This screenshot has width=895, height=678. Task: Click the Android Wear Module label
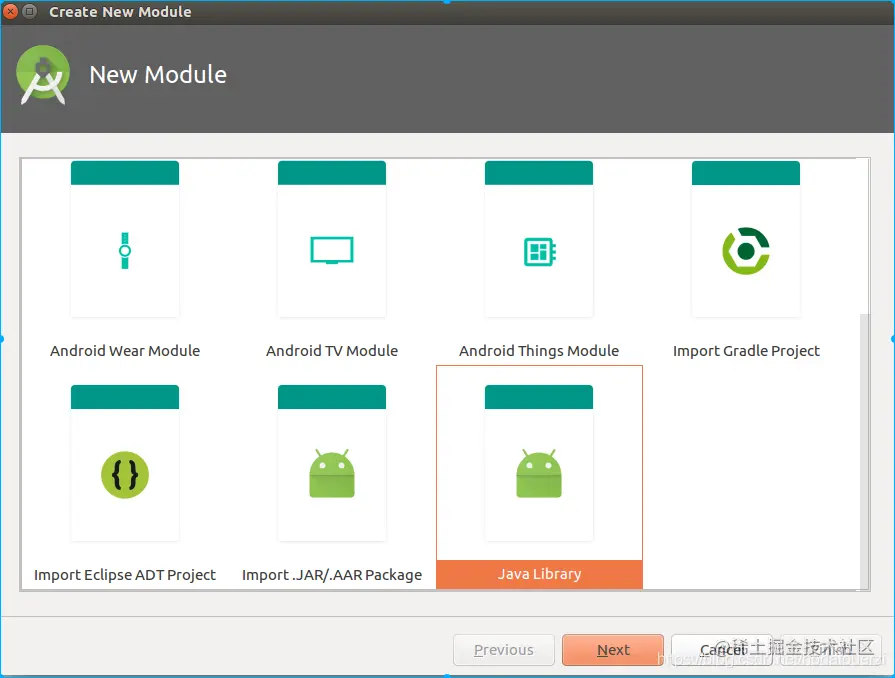click(125, 350)
